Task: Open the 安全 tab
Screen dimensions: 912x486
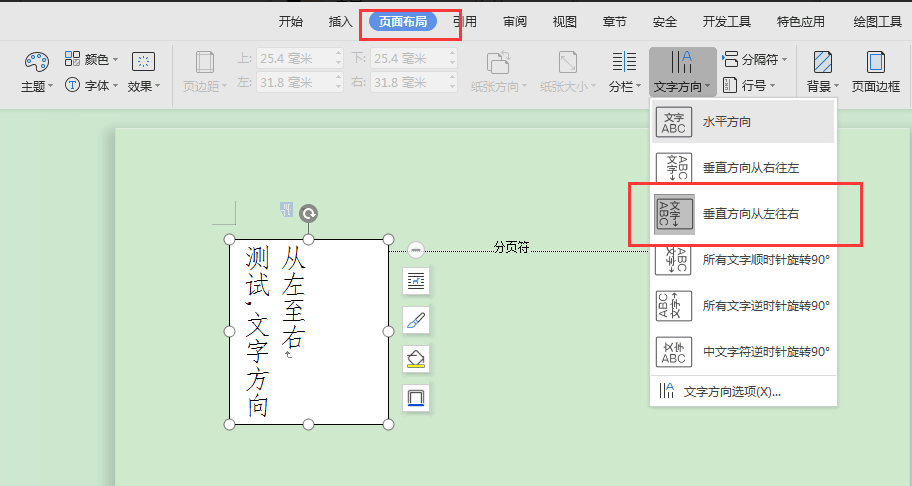Action: (664, 22)
